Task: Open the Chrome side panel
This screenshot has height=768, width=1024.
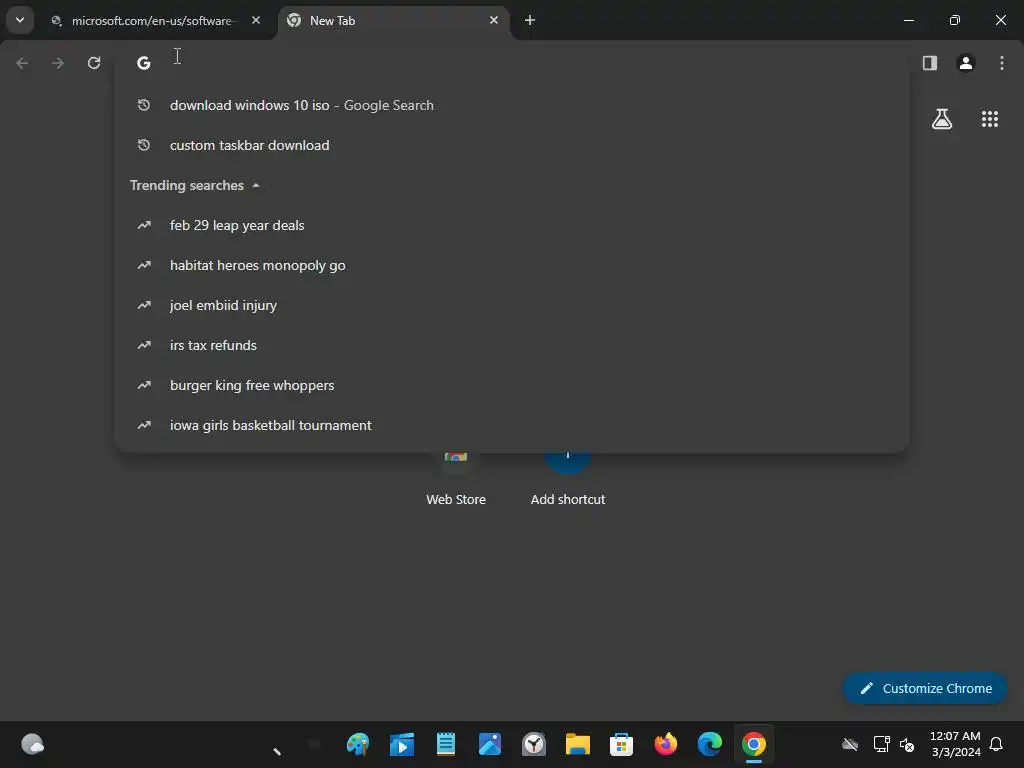Action: (x=930, y=63)
